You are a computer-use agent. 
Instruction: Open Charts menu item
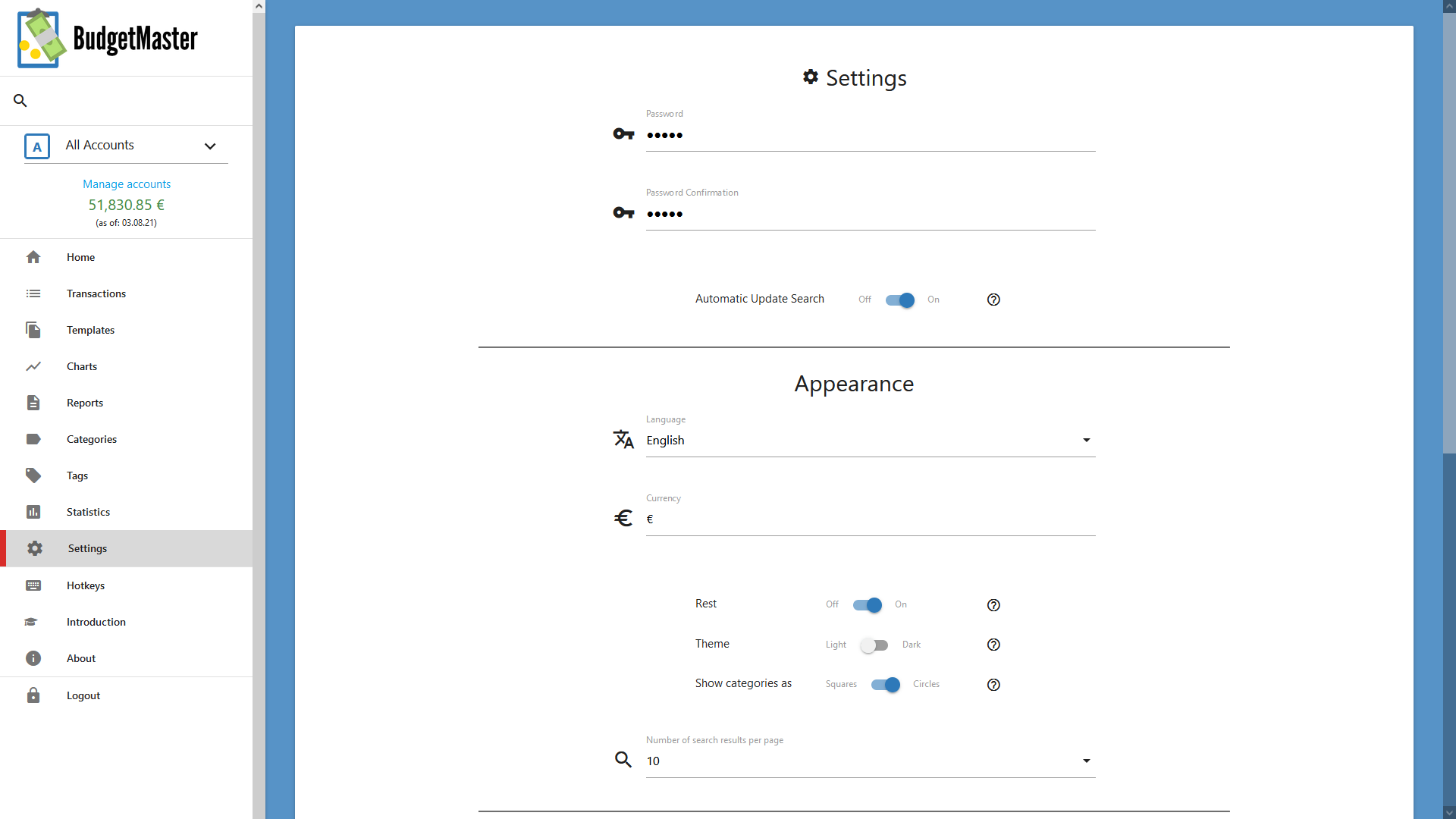[127, 366]
